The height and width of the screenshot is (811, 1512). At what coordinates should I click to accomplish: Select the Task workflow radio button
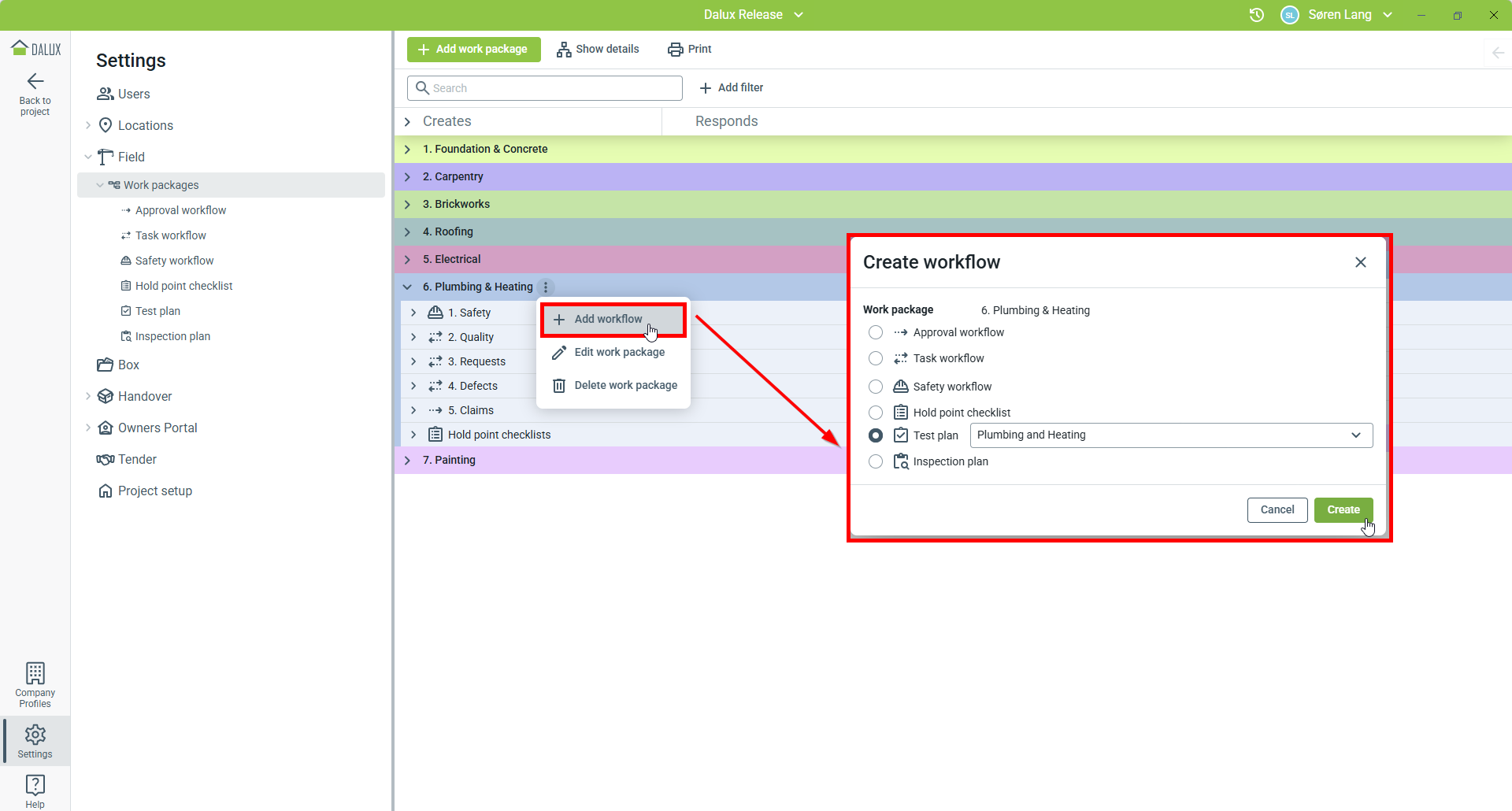876,358
